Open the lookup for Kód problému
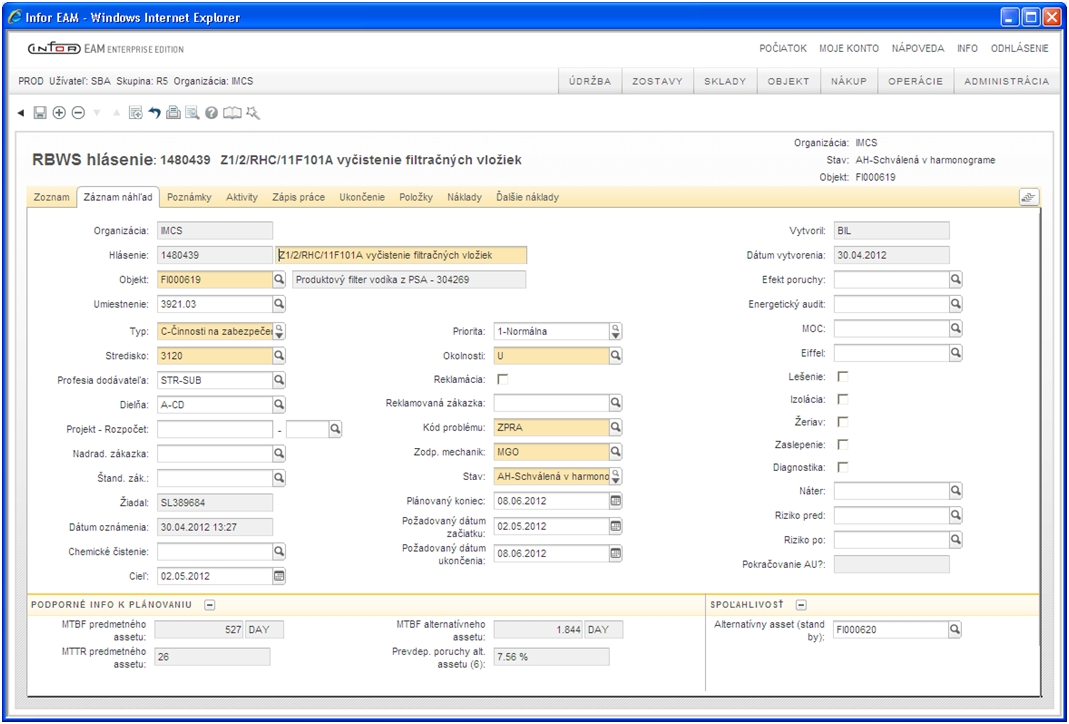Image resolution: width=1069 pixels, height=724 pixels. pos(616,427)
